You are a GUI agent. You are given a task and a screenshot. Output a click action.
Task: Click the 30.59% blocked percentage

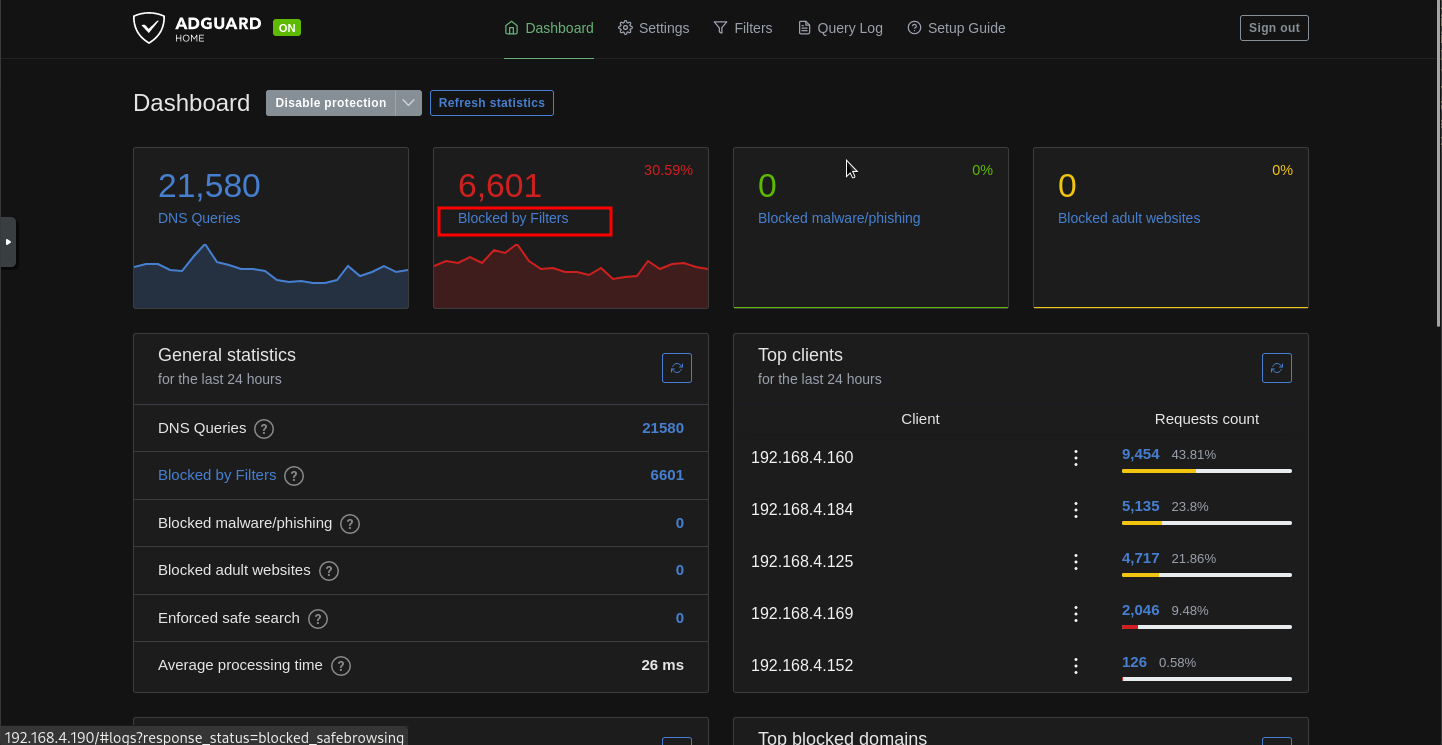668,170
